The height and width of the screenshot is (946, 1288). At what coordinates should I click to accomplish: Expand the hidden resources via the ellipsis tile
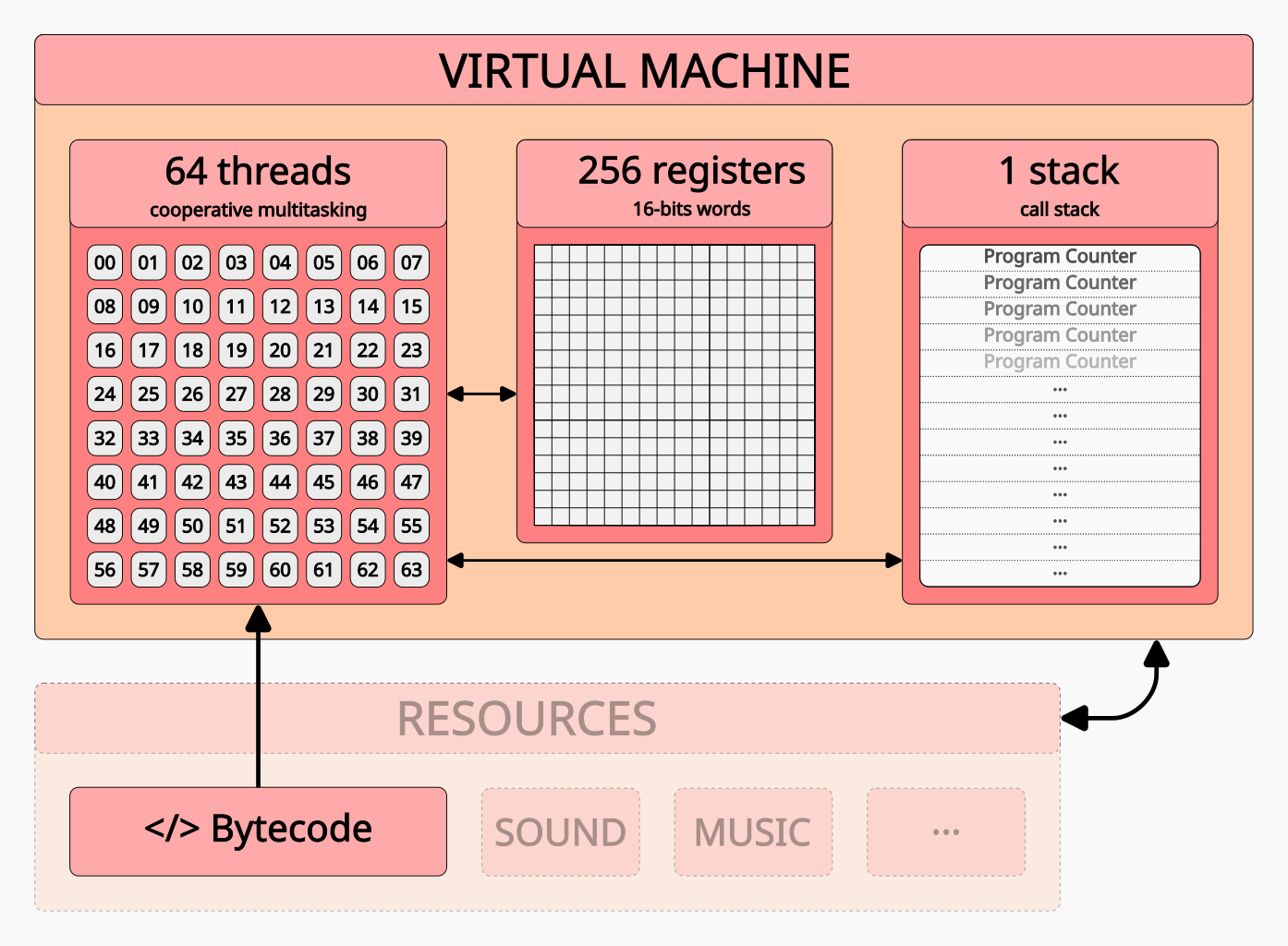(945, 831)
